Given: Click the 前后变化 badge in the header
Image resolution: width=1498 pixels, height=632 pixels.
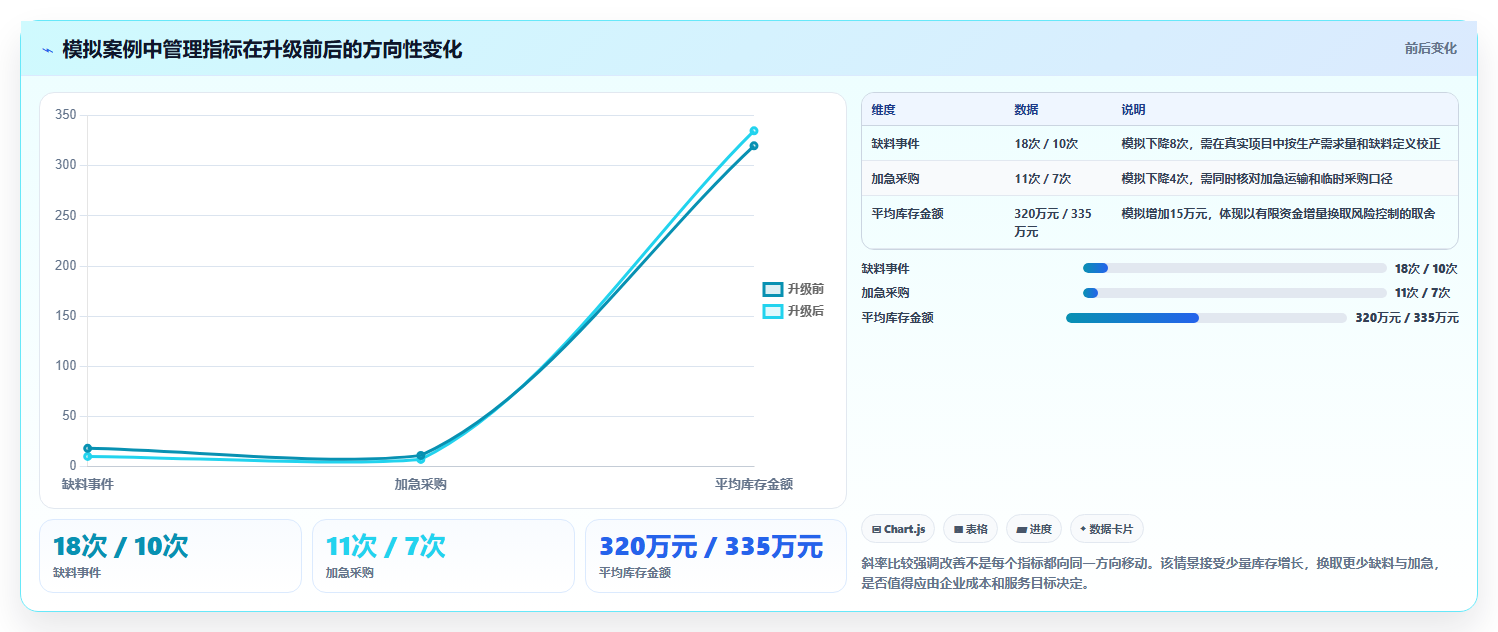Looking at the screenshot, I should (x=1430, y=48).
